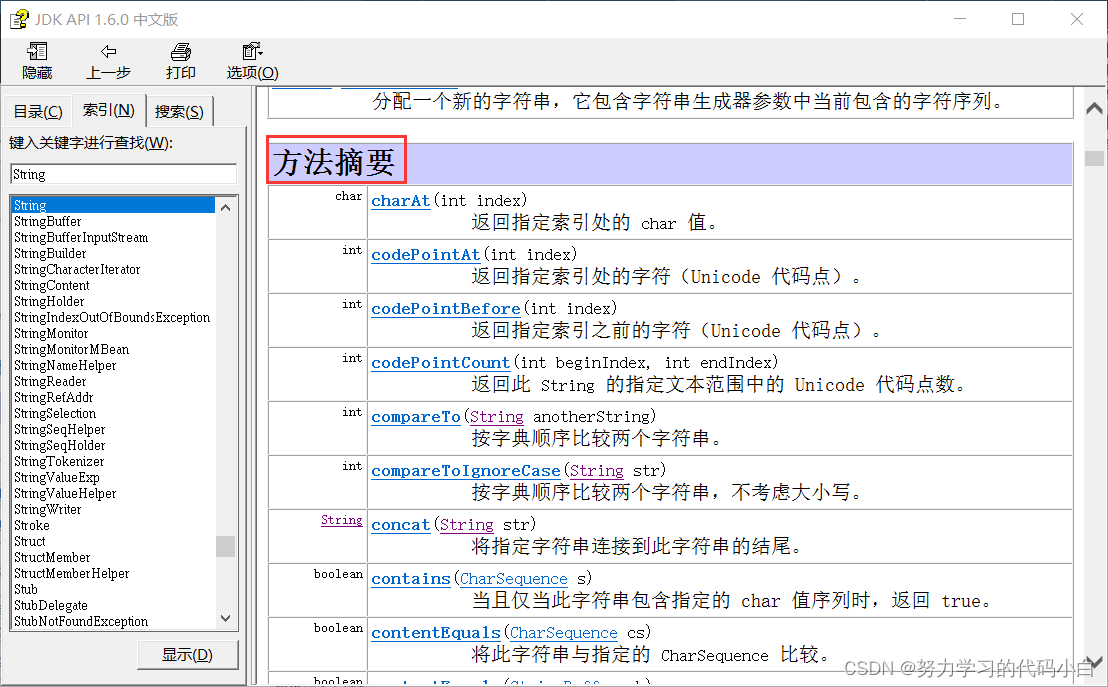
Task: Select StringSelection index entry
Action: (55, 413)
